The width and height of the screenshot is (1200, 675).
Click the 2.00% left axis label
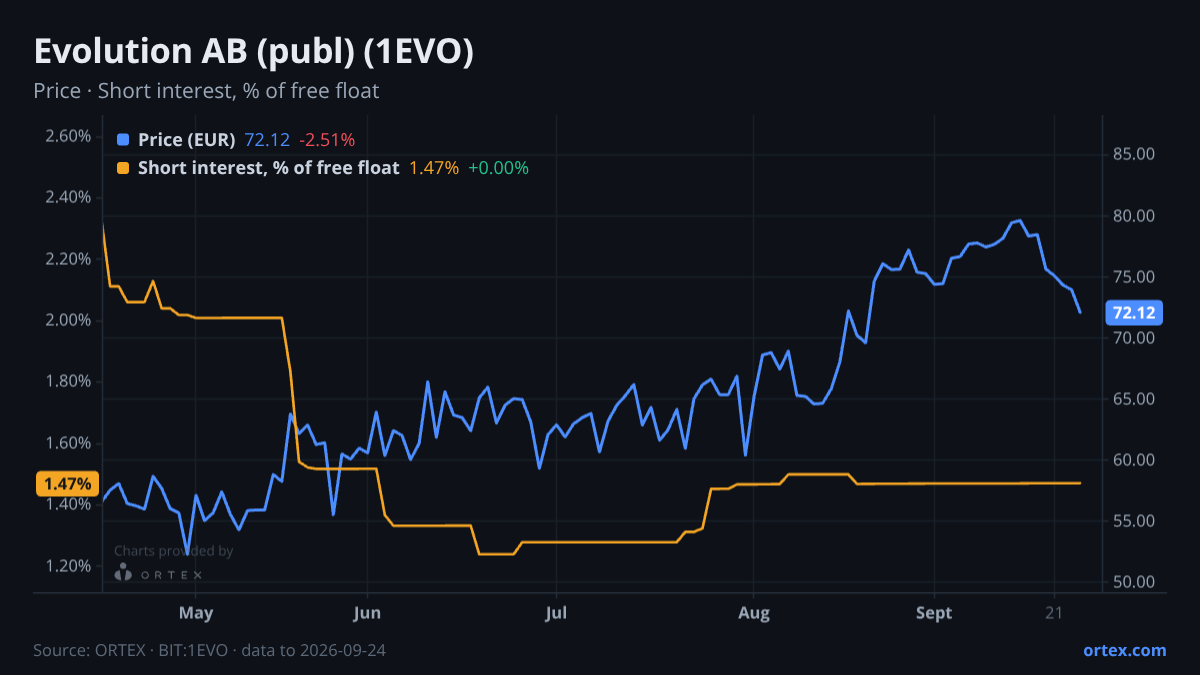68,320
